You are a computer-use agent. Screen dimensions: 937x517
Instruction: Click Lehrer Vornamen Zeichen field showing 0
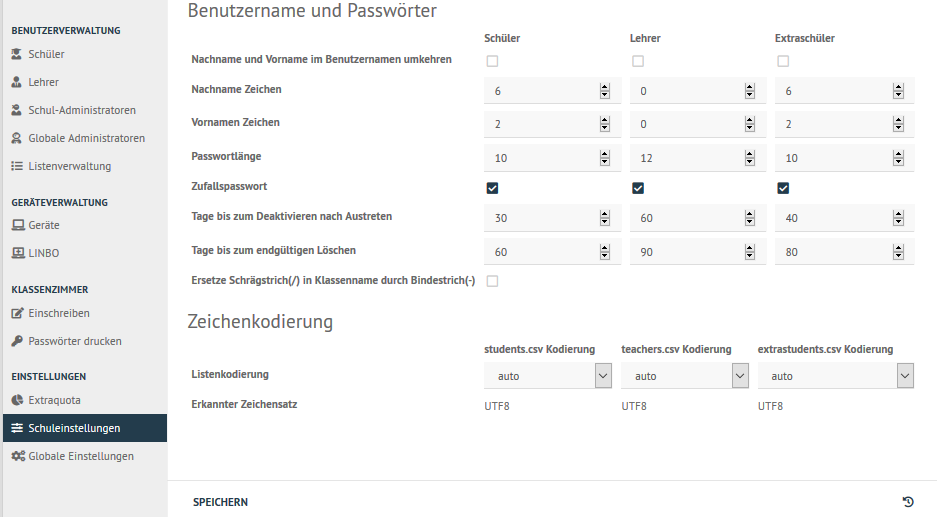tap(698, 124)
